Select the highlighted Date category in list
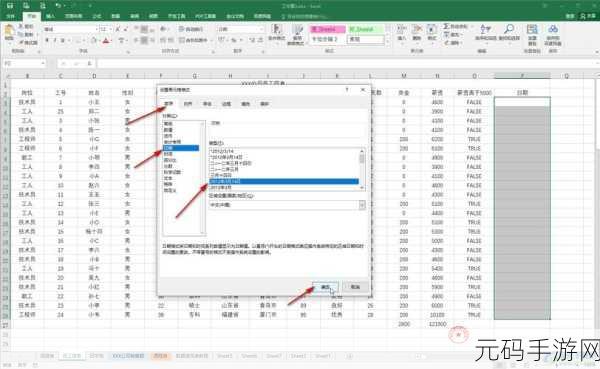 click(181, 148)
